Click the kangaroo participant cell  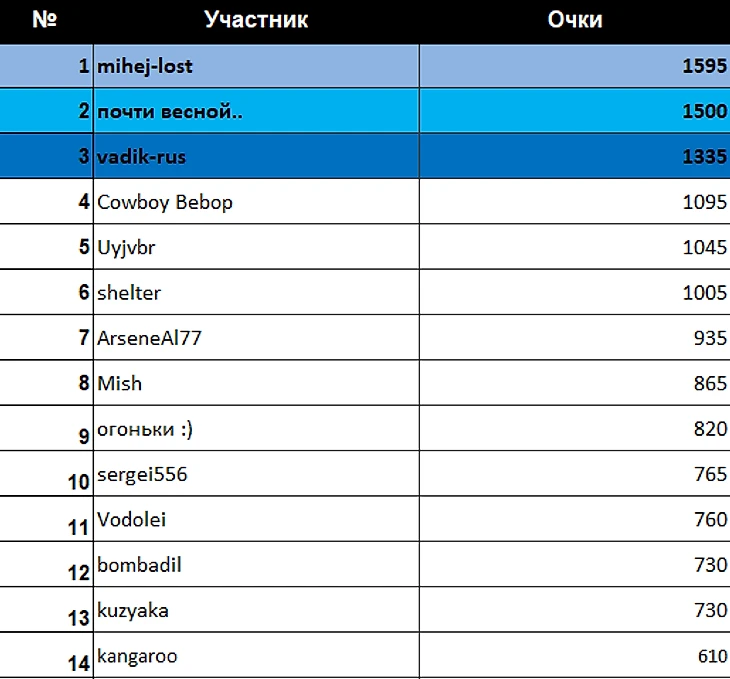click(x=256, y=656)
